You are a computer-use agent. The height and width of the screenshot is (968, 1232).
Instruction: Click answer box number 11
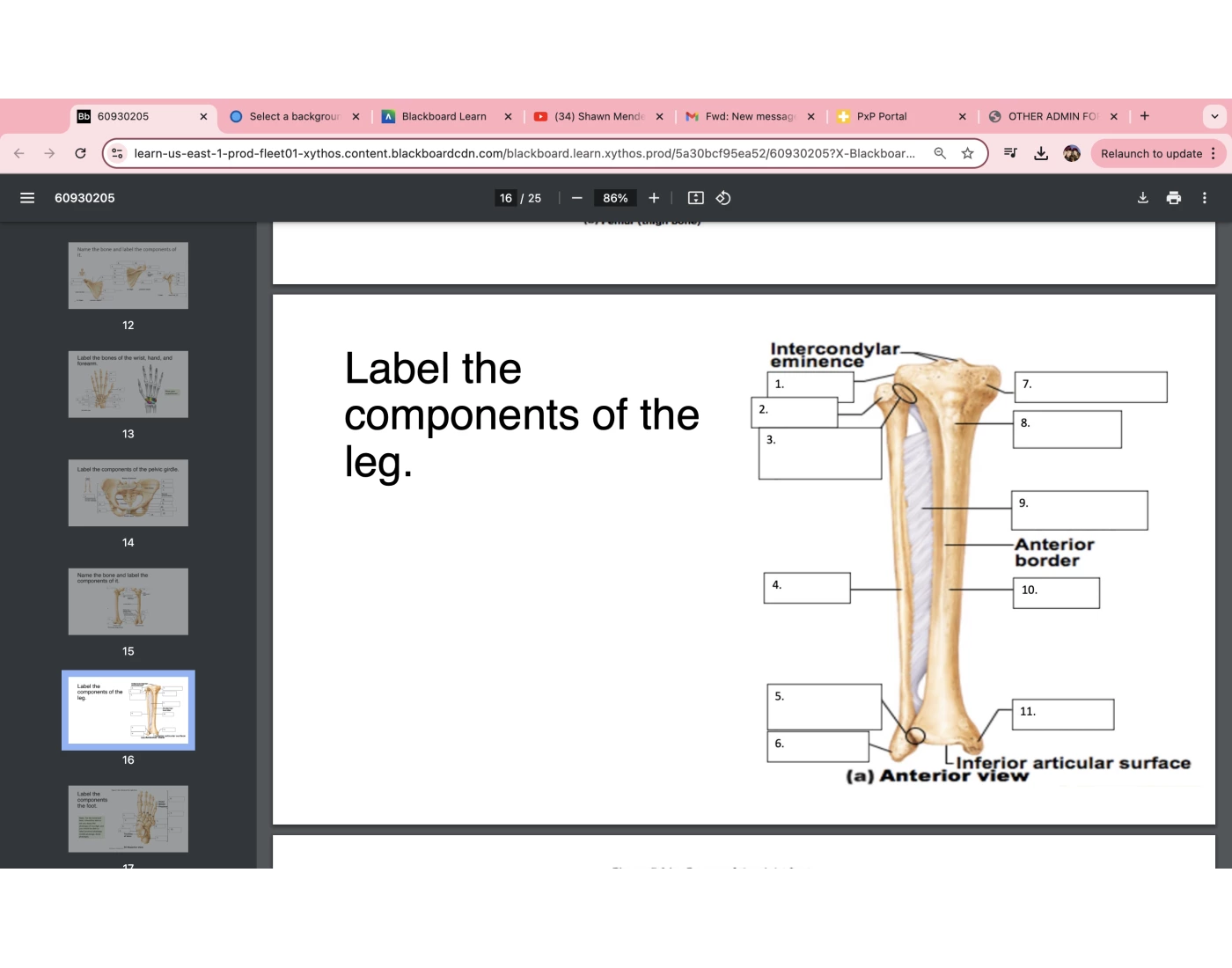(x=1063, y=715)
